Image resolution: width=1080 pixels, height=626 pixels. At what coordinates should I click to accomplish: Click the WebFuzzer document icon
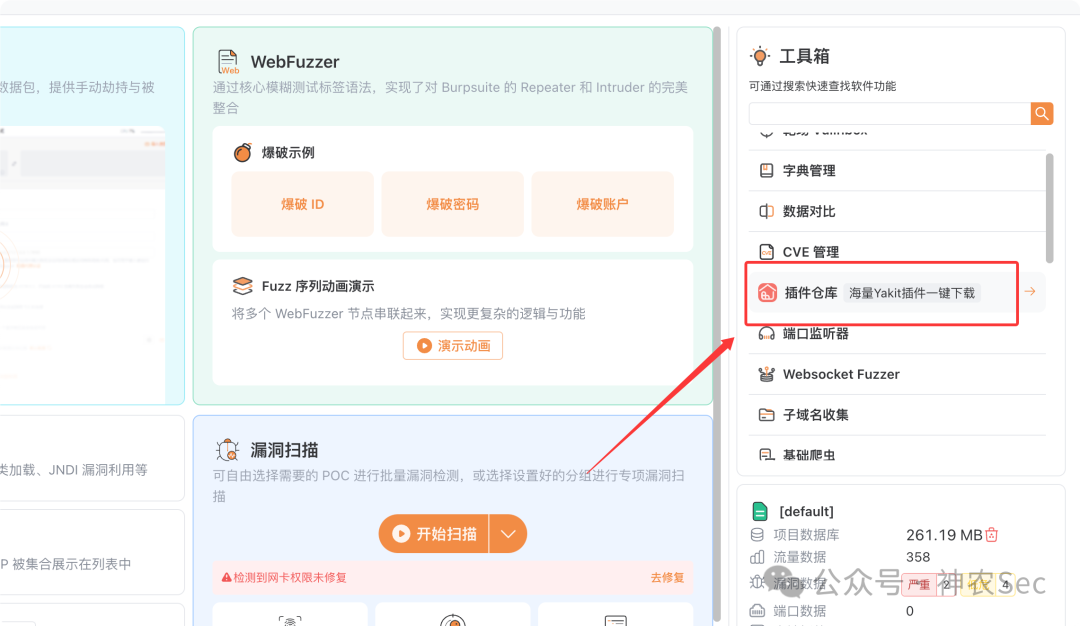228,62
